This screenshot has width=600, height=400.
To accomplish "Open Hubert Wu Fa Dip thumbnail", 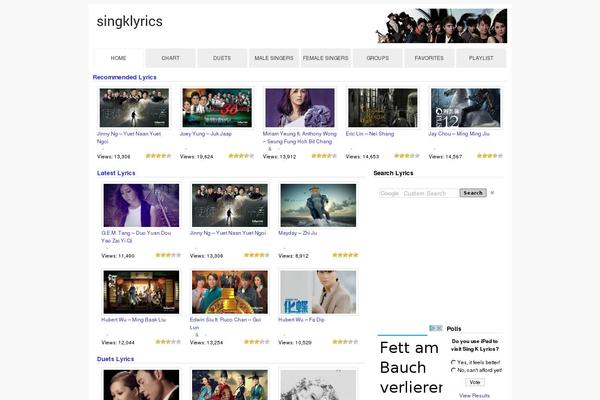I will pos(318,292).
